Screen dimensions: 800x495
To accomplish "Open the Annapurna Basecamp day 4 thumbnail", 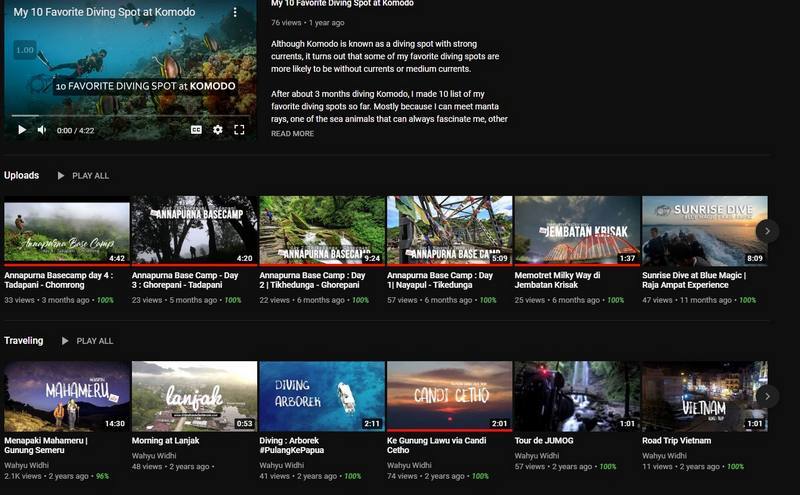I will (x=67, y=231).
